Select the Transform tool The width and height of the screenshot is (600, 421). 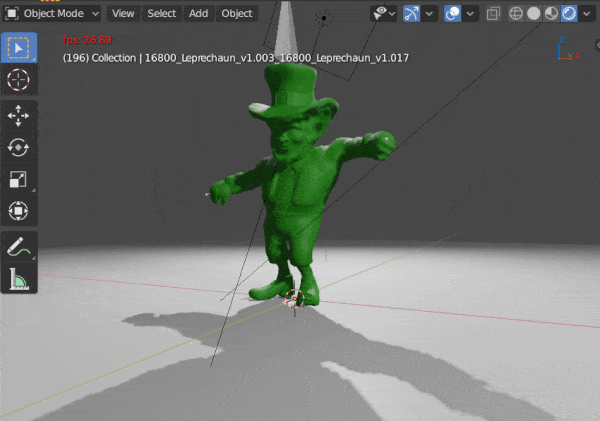tap(19, 210)
